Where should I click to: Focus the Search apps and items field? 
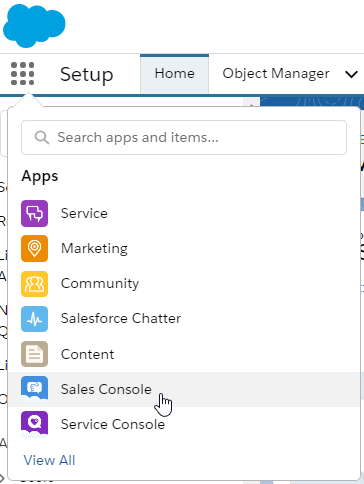184,137
